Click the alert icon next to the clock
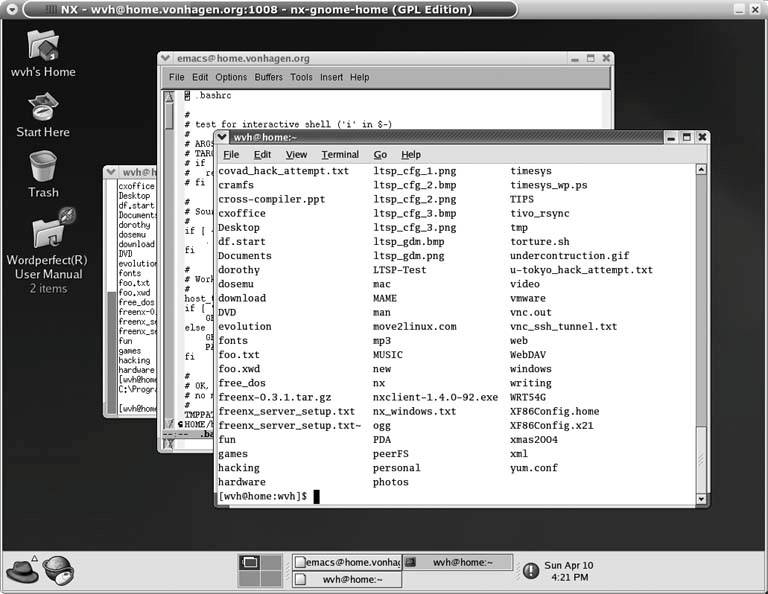The height and width of the screenshot is (594, 768). (530, 570)
